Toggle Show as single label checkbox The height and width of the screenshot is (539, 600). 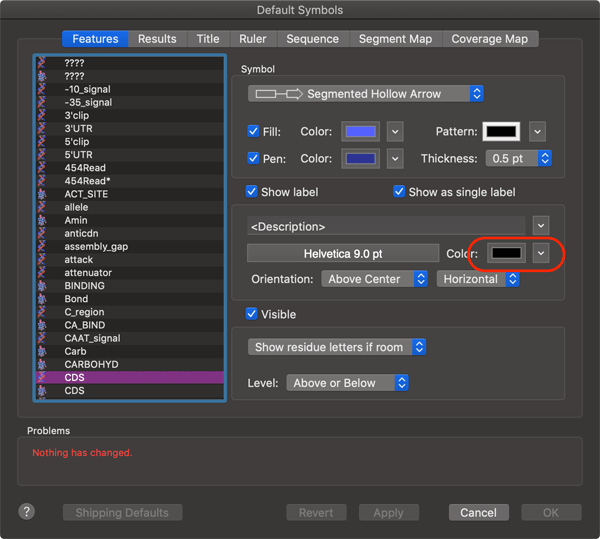click(399, 191)
